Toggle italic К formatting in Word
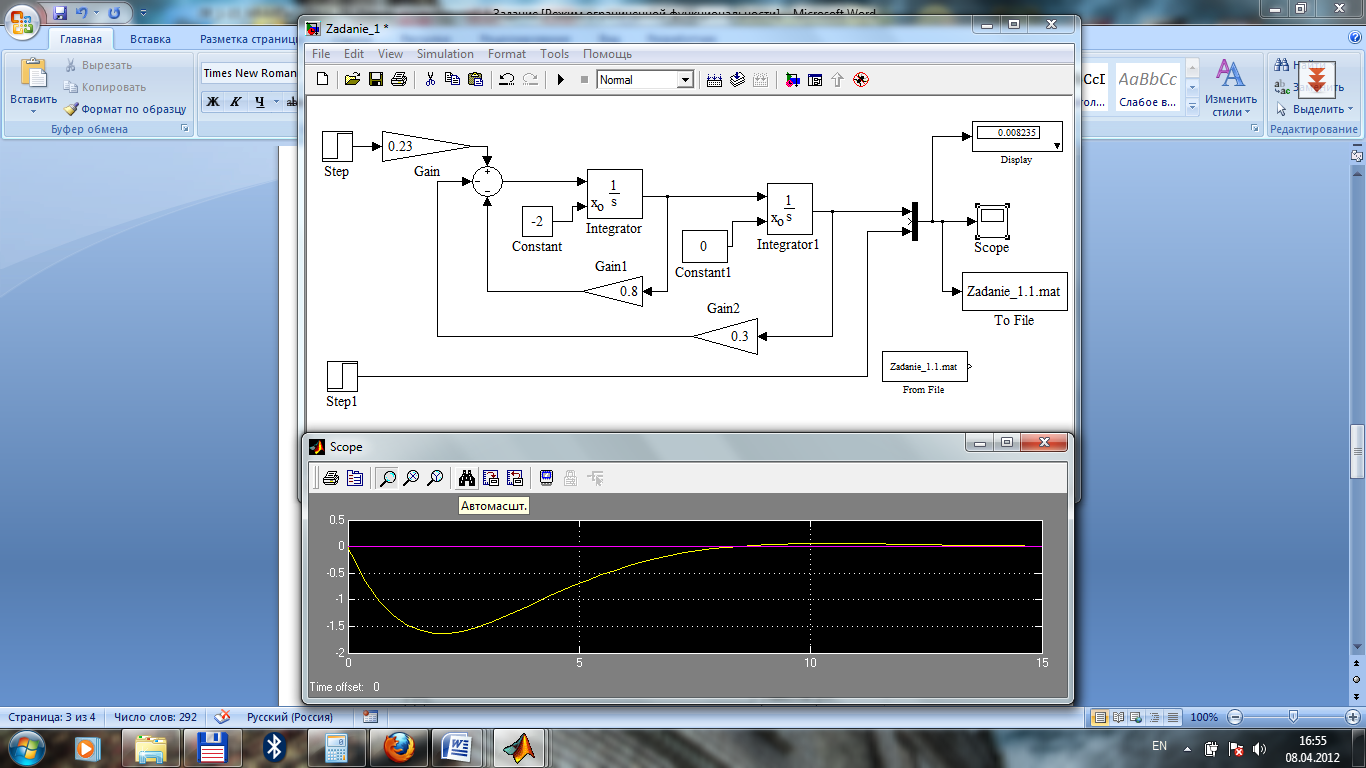 pyautogui.click(x=235, y=101)
